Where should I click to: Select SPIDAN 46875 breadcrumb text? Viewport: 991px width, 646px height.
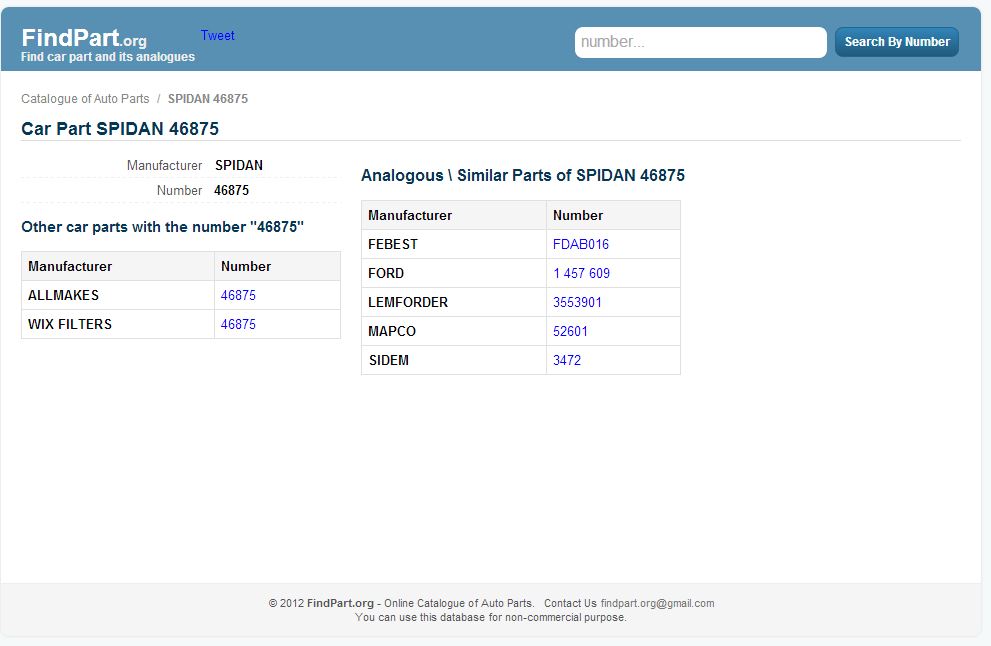(207, 99)
